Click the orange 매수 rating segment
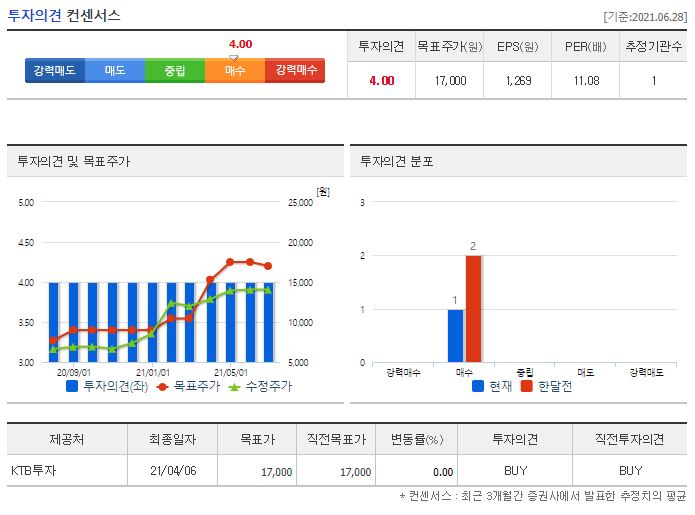This screenshot has height=515, width=695. coord(234,70)
